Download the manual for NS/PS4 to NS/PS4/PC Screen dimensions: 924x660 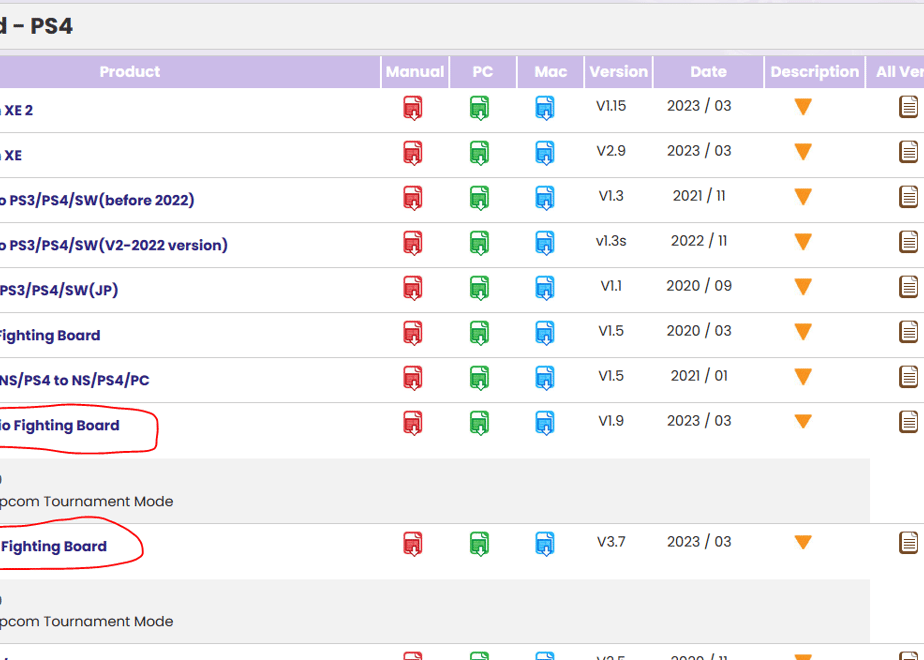point(413,378)
